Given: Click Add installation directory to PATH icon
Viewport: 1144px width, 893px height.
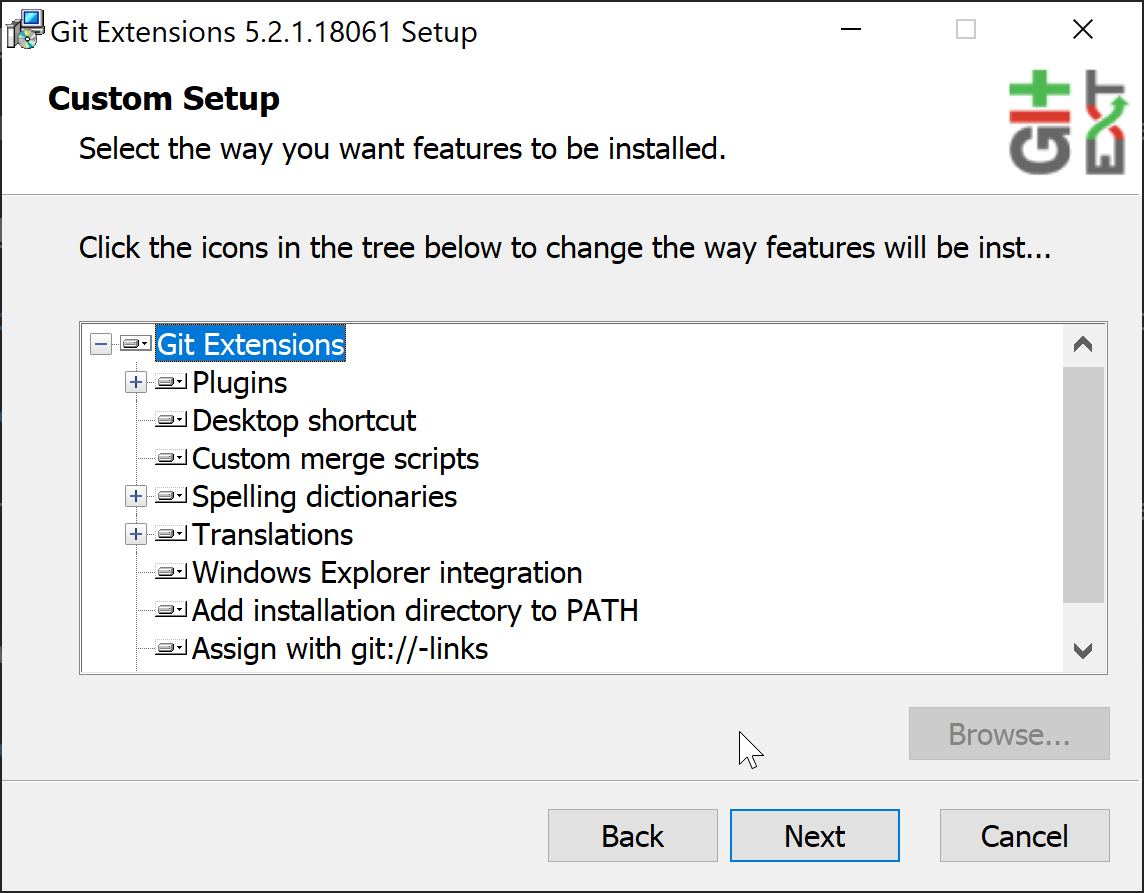Looking at the screenshot, I should click(171, 611).
